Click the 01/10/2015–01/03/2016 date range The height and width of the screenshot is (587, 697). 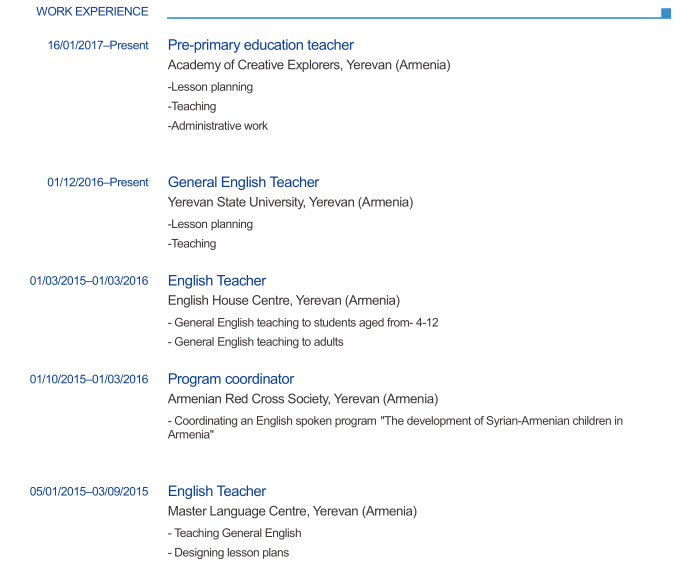tap(89, 379)
